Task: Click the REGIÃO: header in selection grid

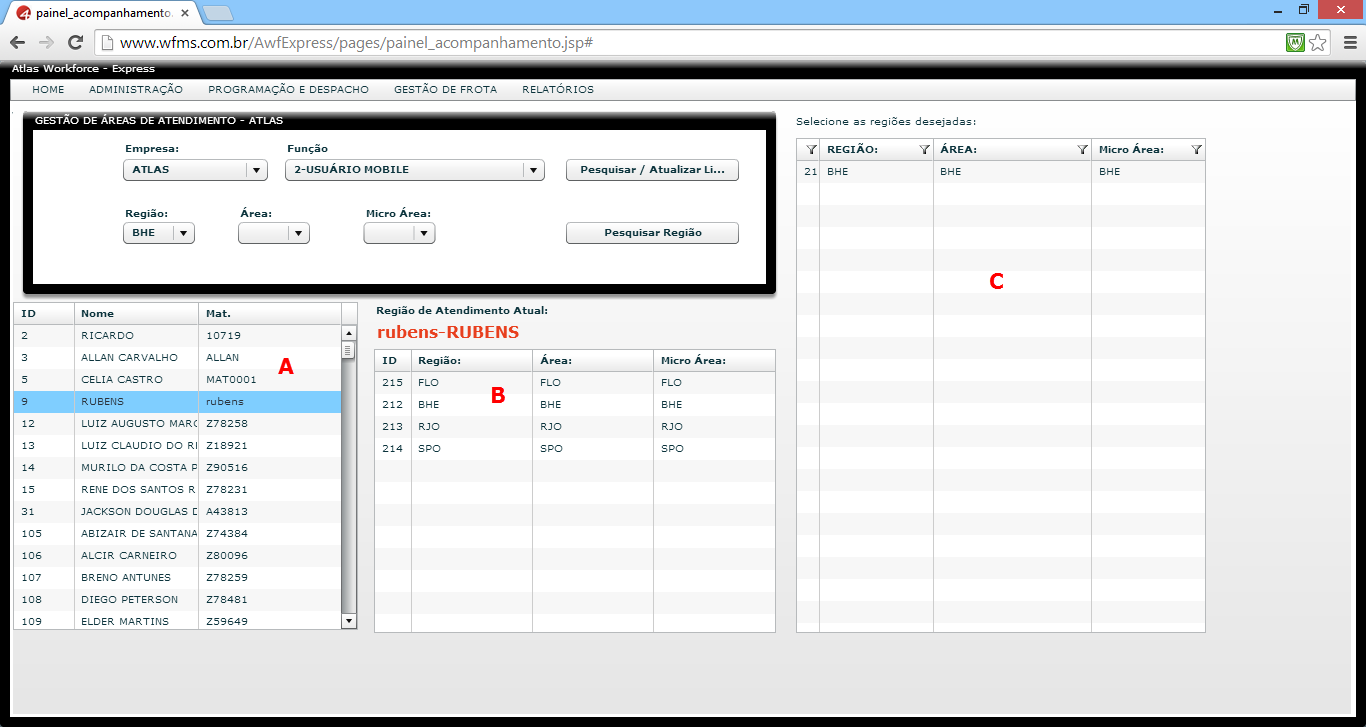Action: pos(876,150)
